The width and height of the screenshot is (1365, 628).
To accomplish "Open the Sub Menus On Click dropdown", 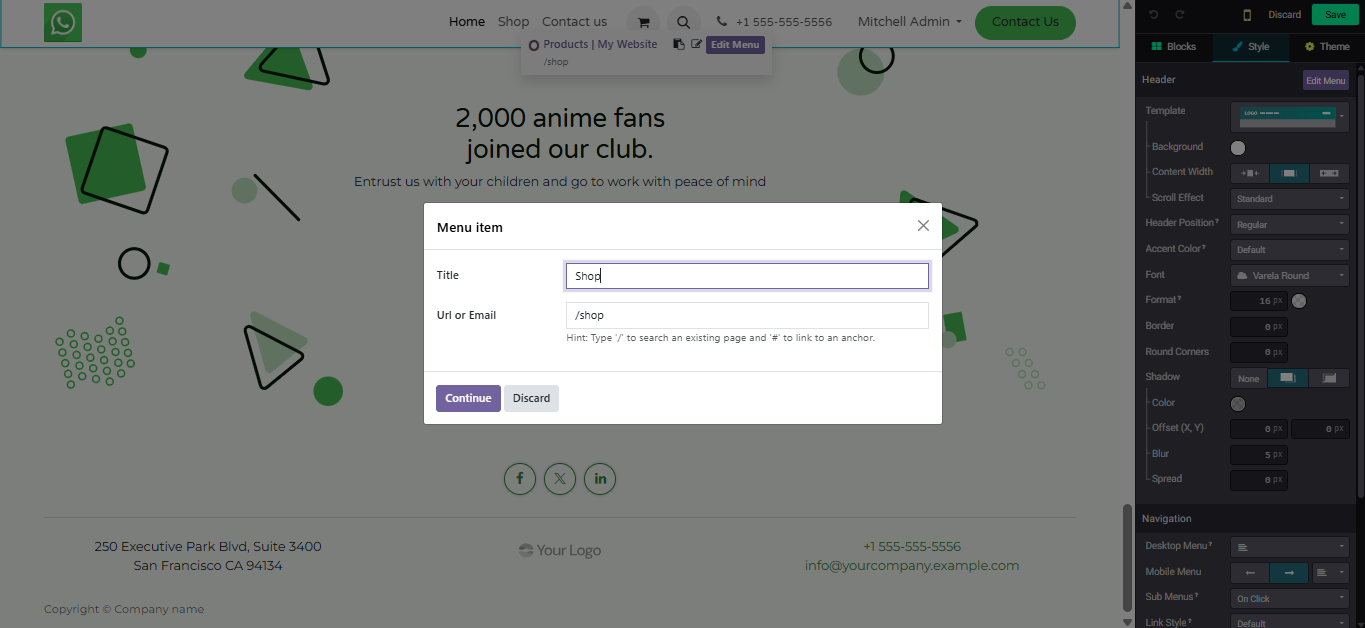I will tap(1289, 599).
